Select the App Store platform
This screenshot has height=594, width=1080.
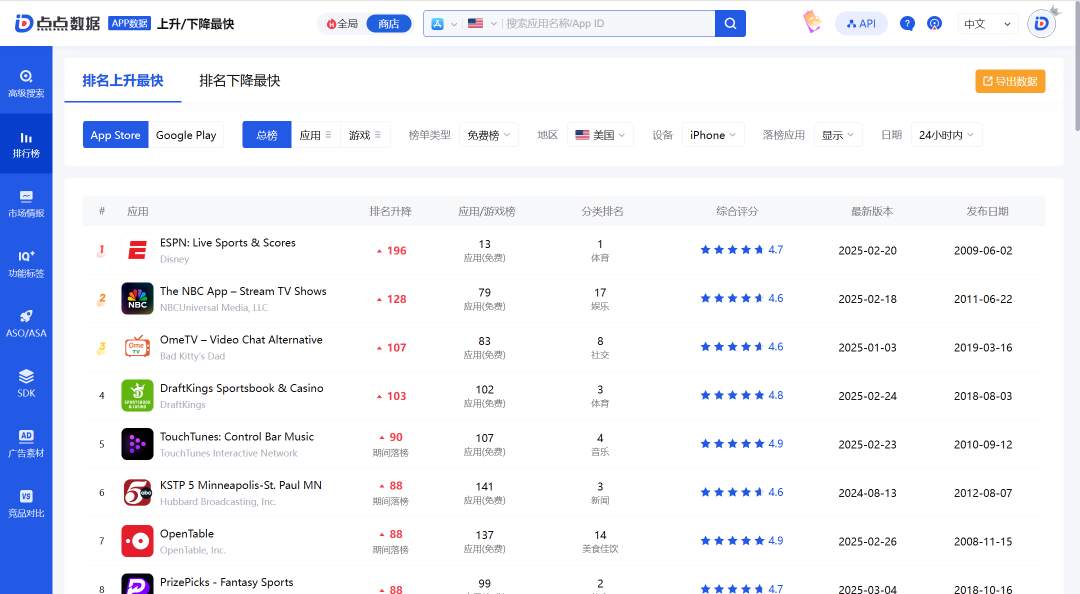tap(115, 135)
